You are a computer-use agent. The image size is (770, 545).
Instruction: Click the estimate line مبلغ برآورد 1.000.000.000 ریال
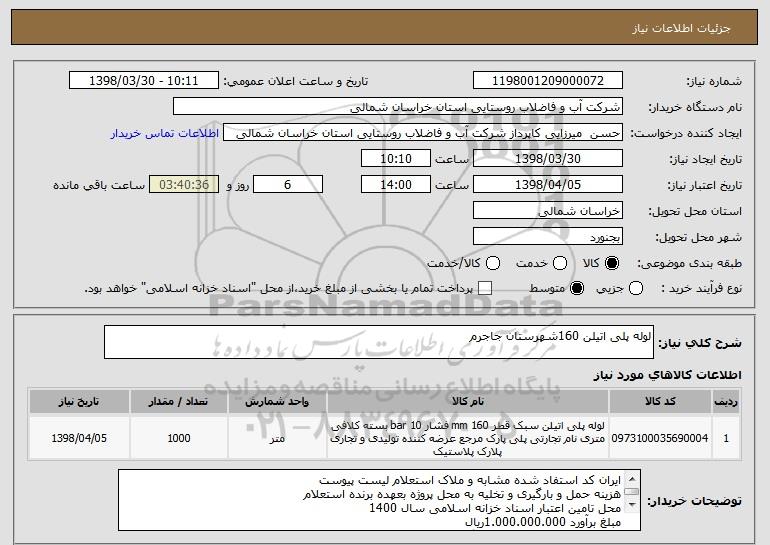543,522
